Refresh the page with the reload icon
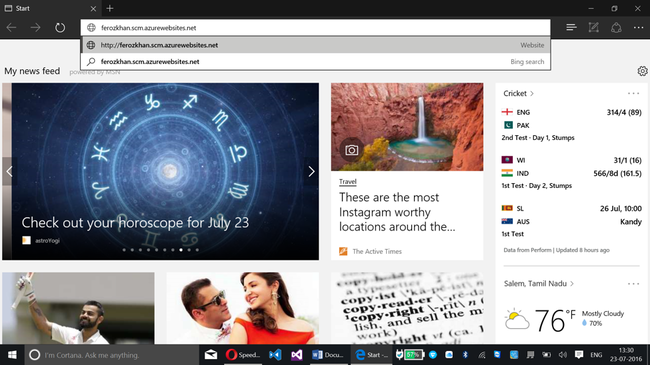 coord(60,28)
